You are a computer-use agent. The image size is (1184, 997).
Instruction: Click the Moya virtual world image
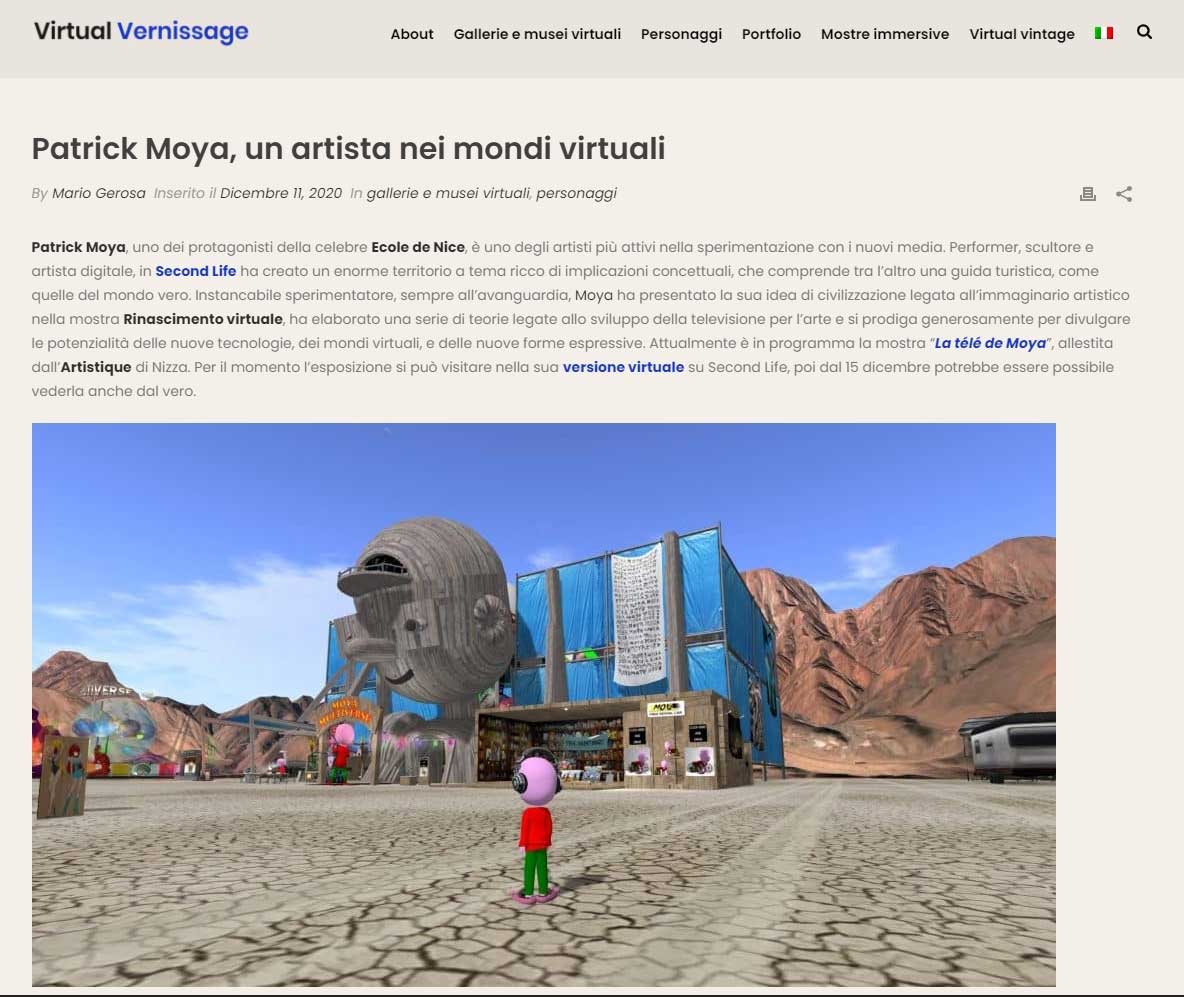pyautogui.click(x=544, y=704)
